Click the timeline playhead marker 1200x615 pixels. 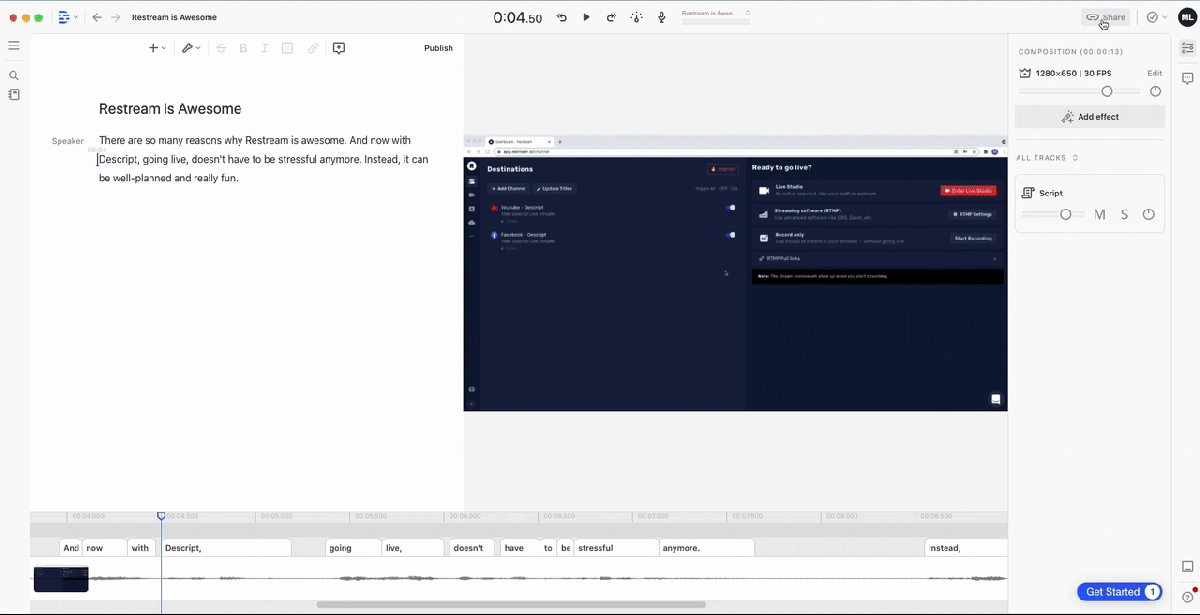pyautogui.click(x=161, y=516)
